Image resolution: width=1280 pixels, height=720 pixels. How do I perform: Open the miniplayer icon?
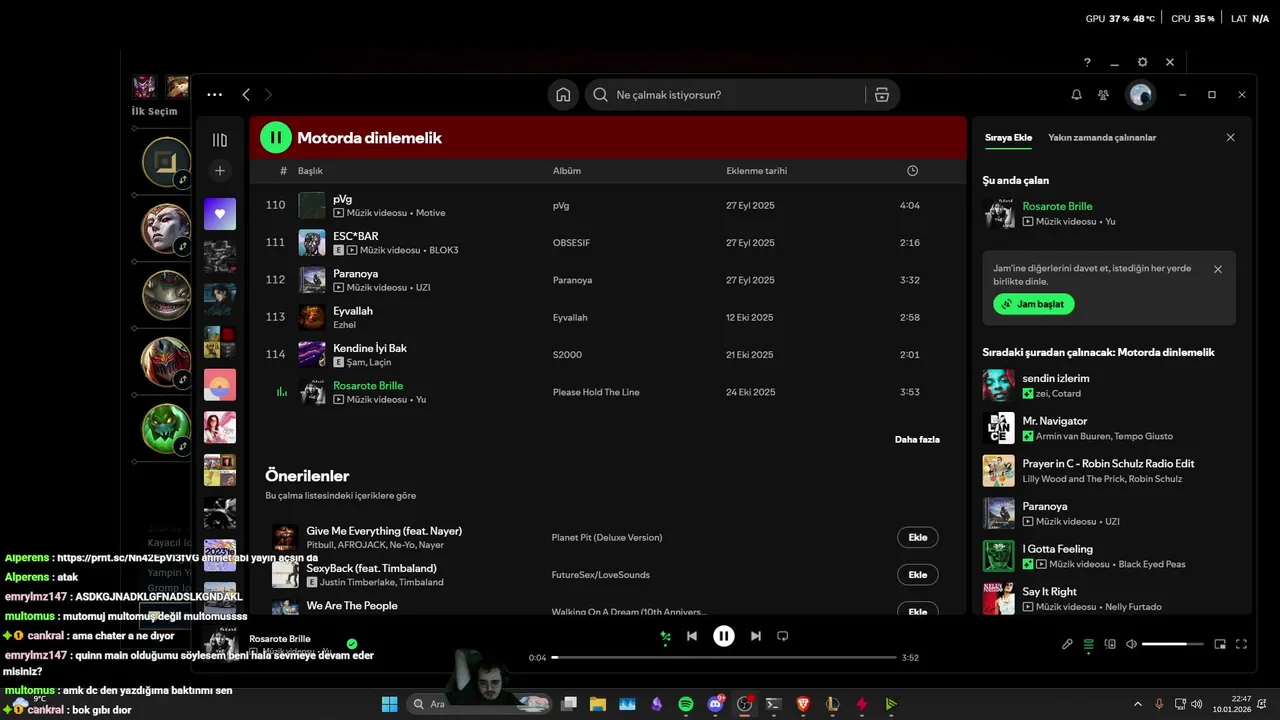(1220, 644)
